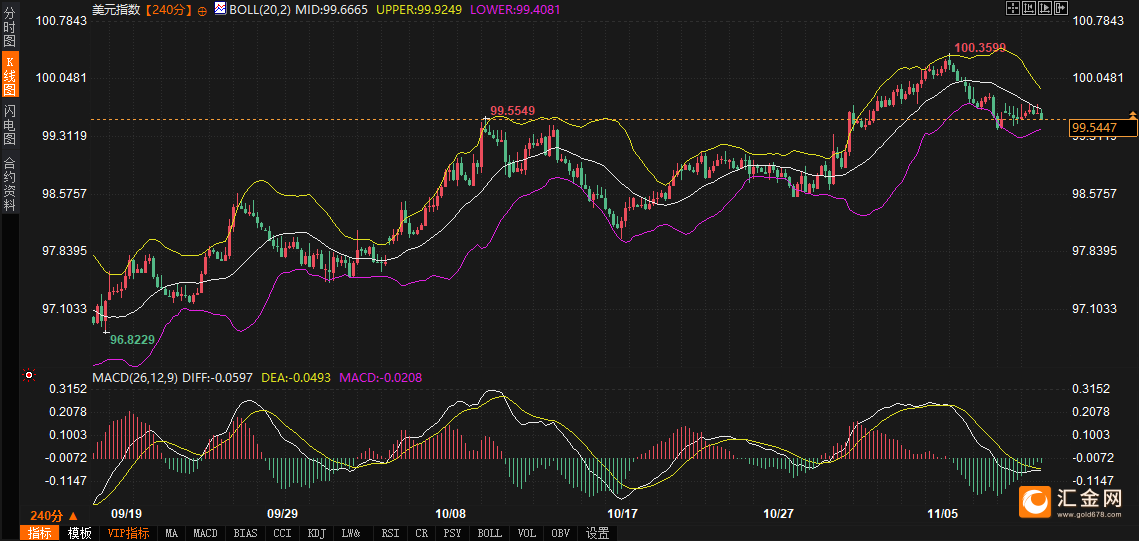Click the crosshair cursor icon at top right
The width and height of the screenshot is (1139, 541).
click(x=1012, y=8)
